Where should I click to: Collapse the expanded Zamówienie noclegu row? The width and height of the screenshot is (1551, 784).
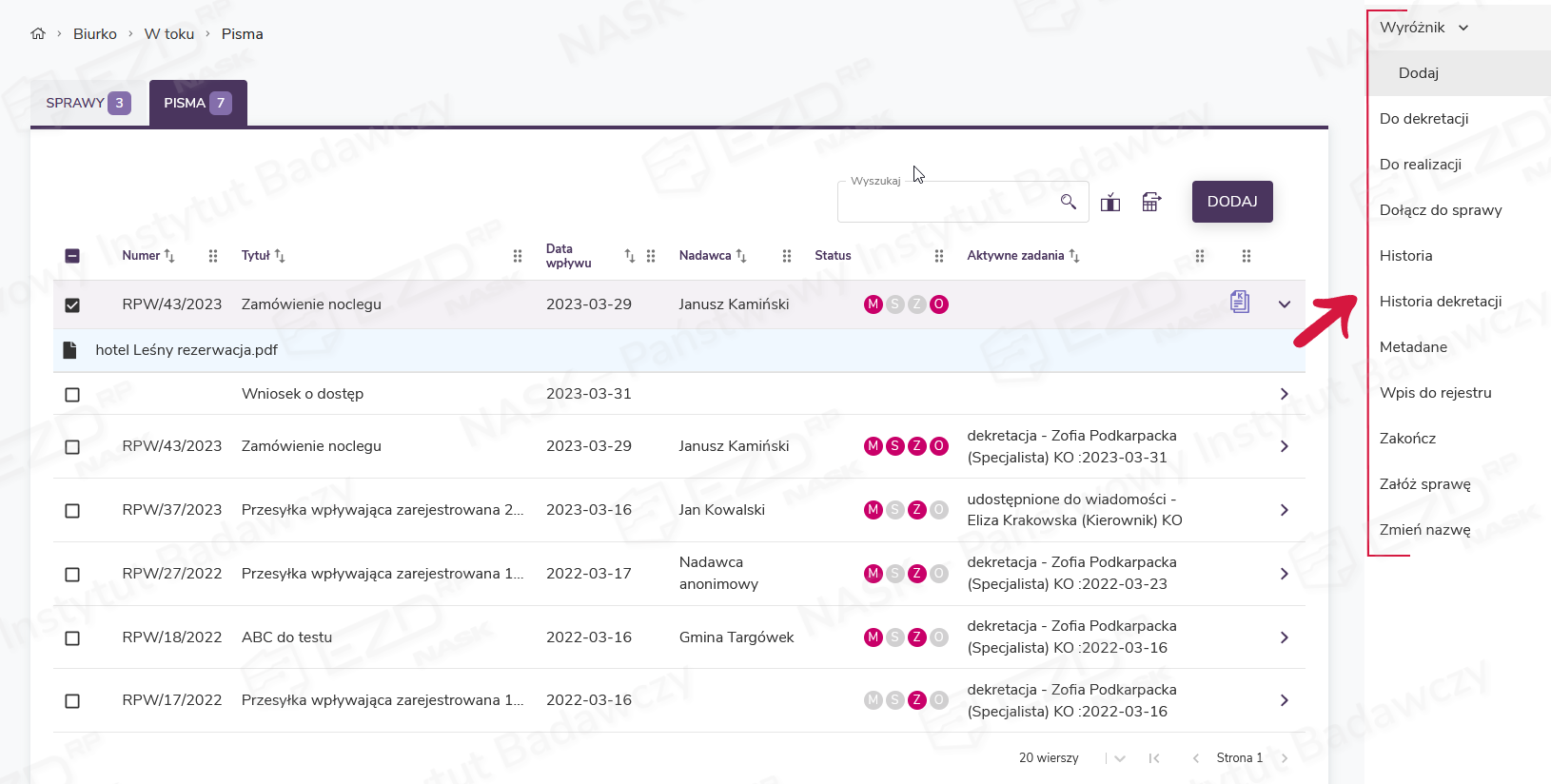pyautogui.click(x=1284, y=304)
